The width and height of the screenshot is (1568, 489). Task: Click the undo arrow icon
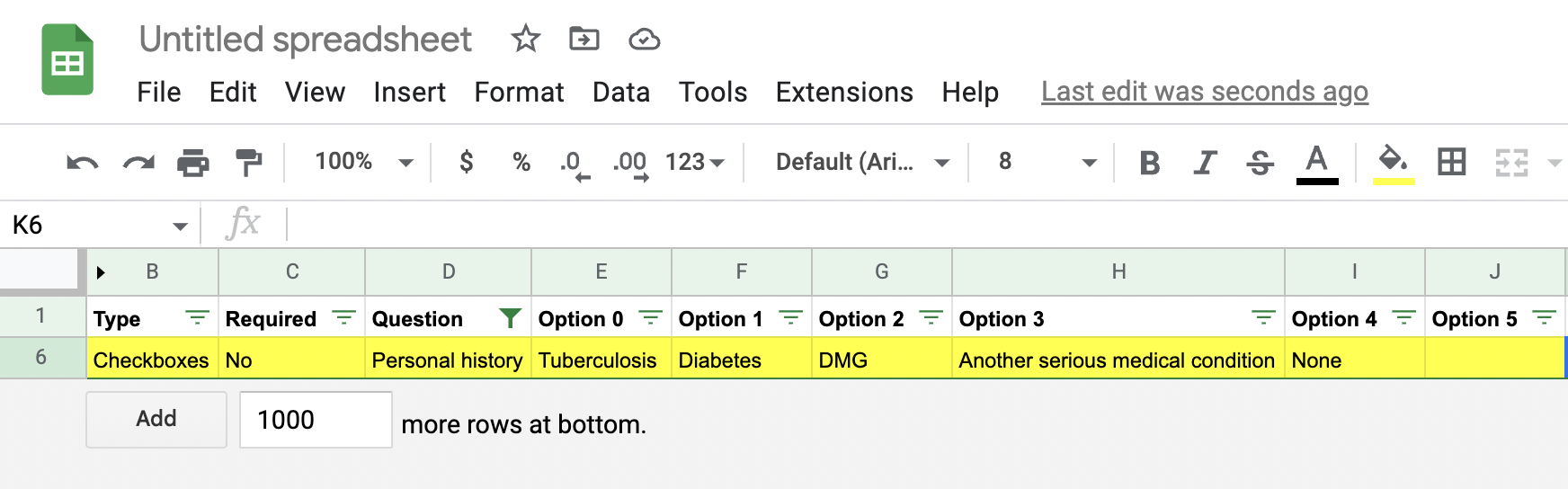[x=82, y=163]
